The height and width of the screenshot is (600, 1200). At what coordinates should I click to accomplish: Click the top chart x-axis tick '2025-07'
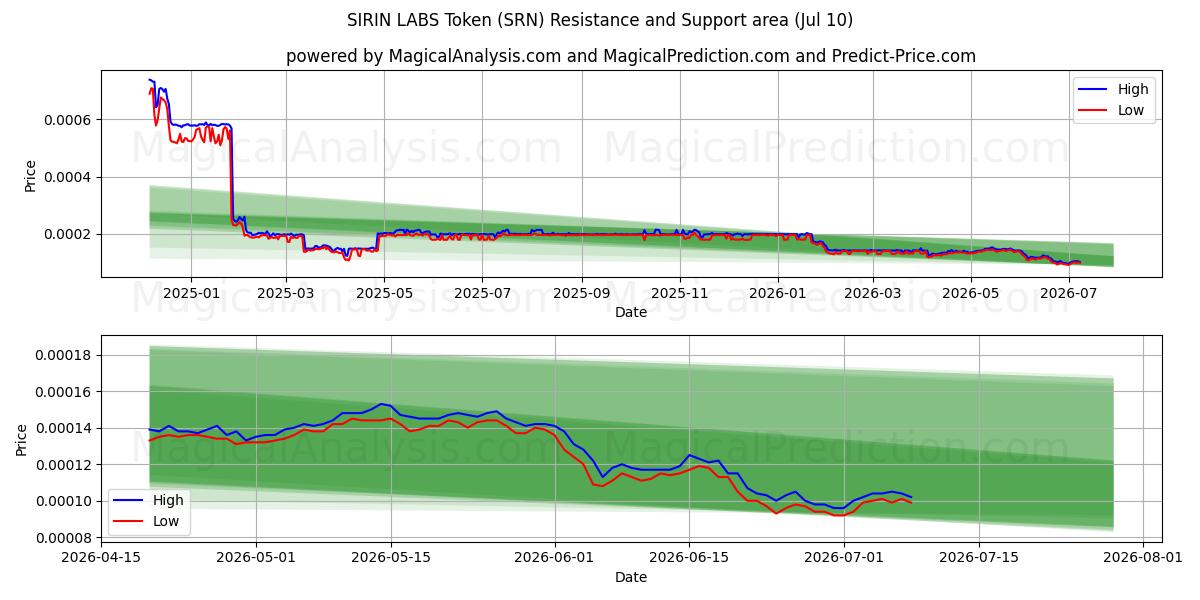tap(483, 294)
